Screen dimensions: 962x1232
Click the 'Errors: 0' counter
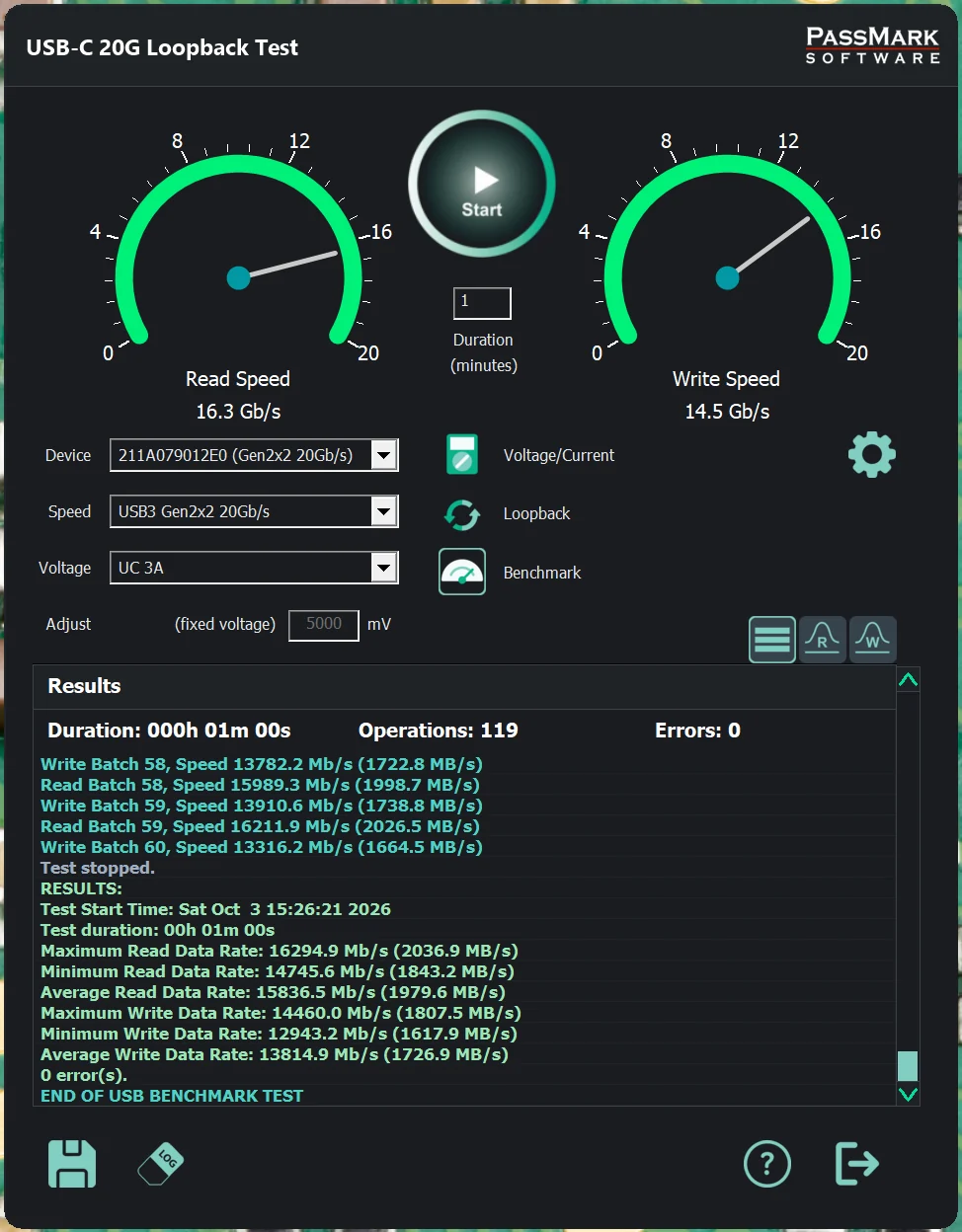coord(697,731)
